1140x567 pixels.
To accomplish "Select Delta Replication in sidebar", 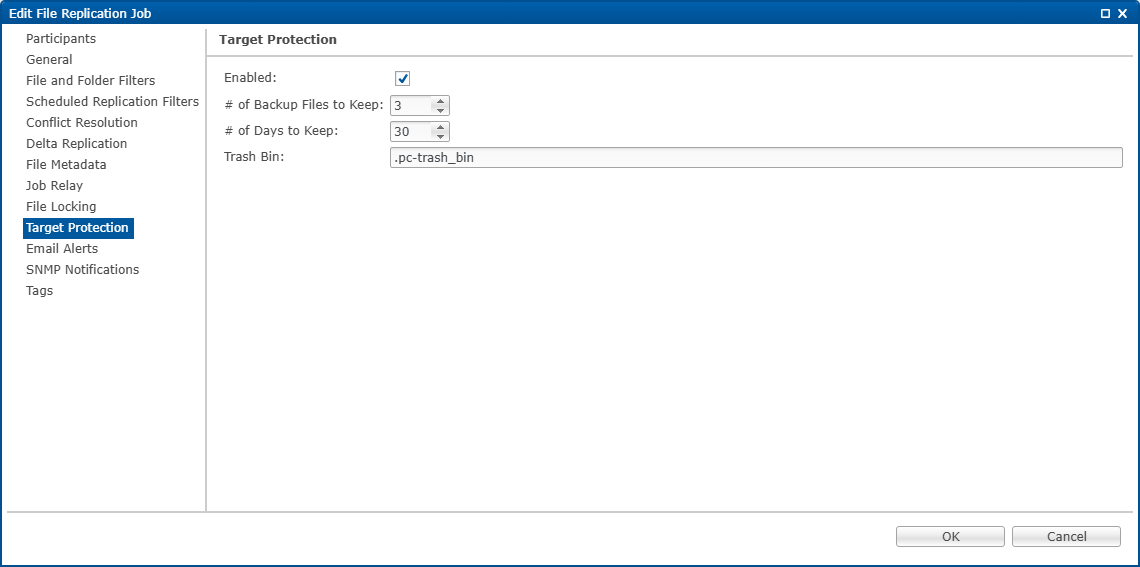I will [77, 144].
